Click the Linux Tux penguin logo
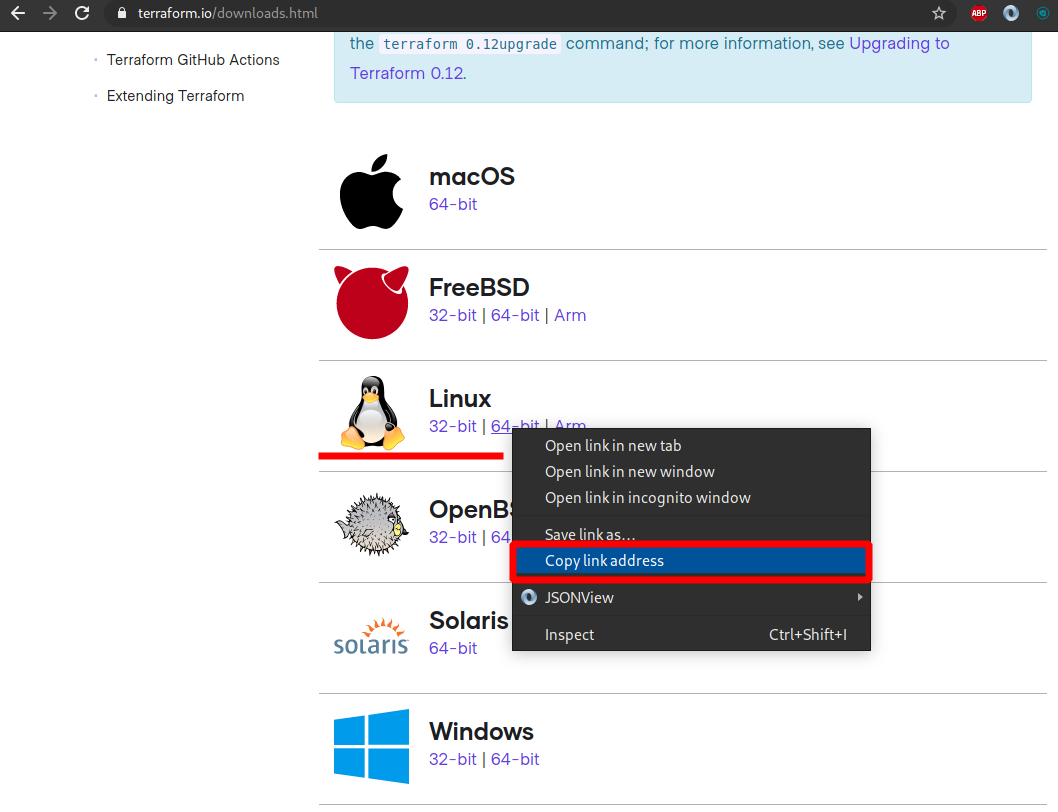The width and height of the screenshot is (1058, 812). (x=372, y=412)
